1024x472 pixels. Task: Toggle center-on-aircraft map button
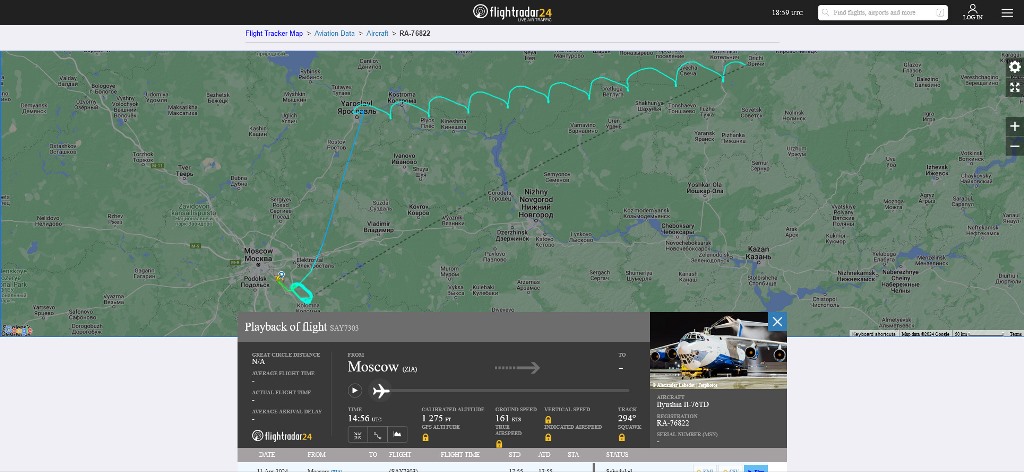pyautogui.click(x=358, y=434)
